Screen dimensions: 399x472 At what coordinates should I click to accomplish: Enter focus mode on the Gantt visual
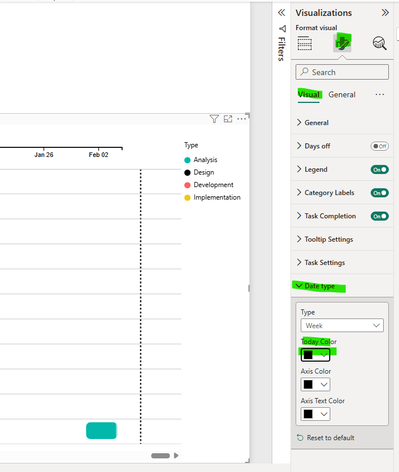click(x=228, y=119)
